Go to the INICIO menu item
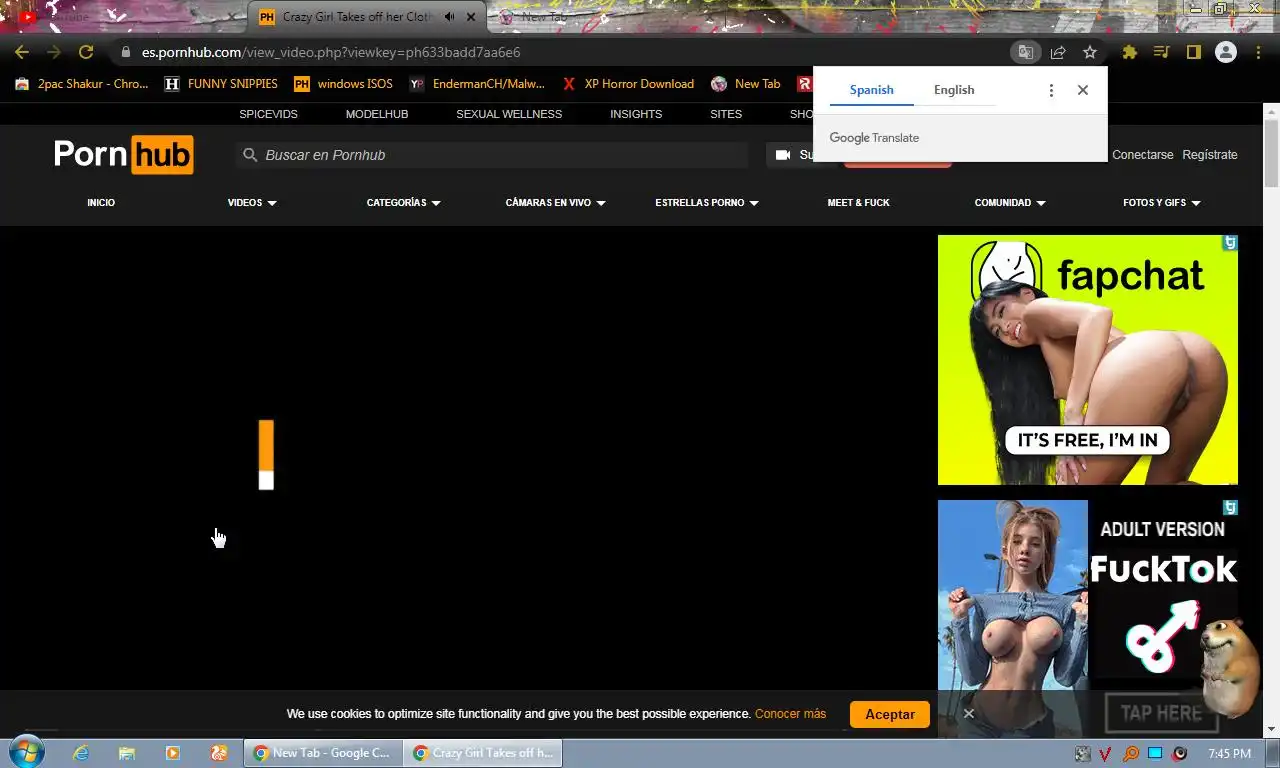Screen dimensions: 1280x768 point(101,203)
